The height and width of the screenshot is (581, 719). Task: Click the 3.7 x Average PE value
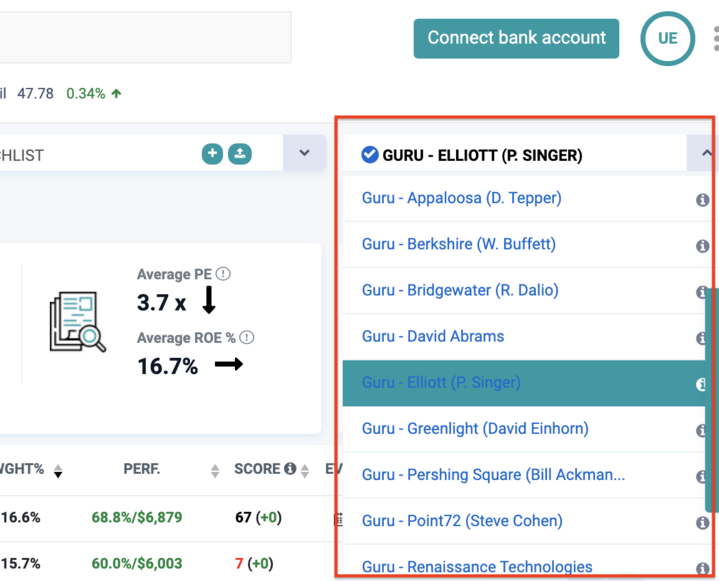click(161, 303)
